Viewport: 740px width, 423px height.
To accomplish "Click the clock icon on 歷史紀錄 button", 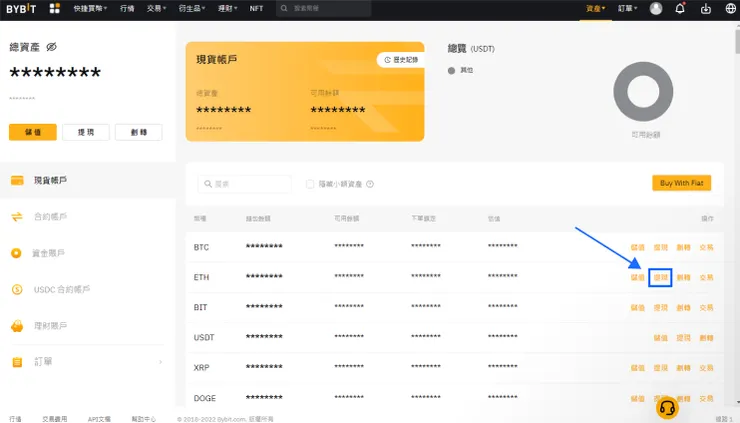I will 387,60.
